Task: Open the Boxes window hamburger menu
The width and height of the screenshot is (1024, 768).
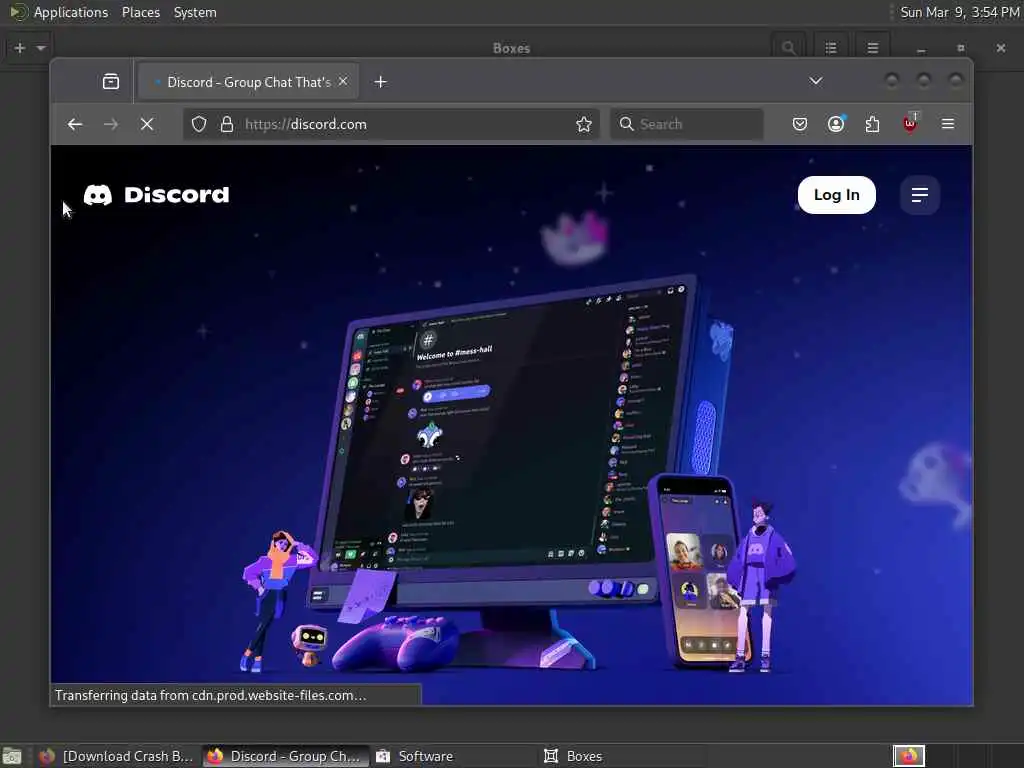Action: tap(872, 48)
